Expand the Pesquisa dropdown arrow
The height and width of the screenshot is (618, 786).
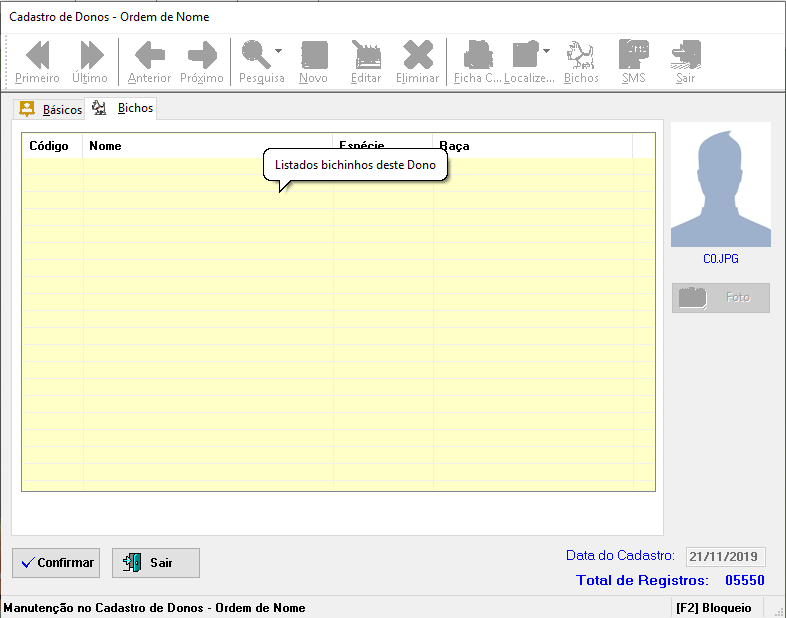[279, 51]
